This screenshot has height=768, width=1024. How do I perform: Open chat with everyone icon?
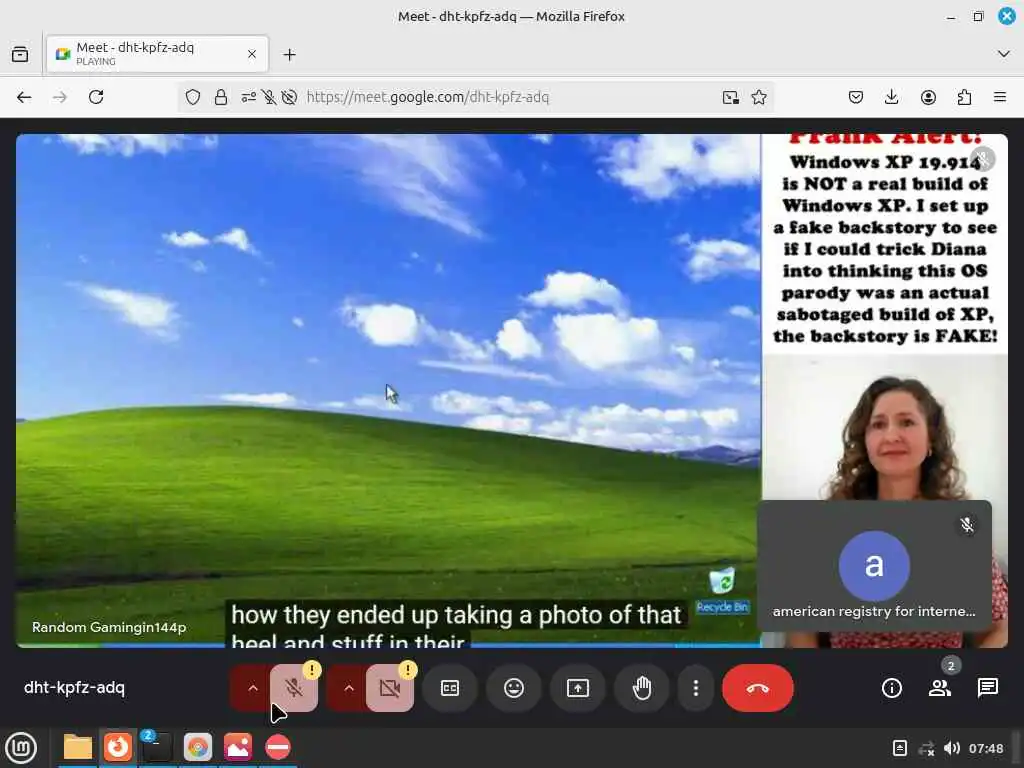[x=987, y=688]
